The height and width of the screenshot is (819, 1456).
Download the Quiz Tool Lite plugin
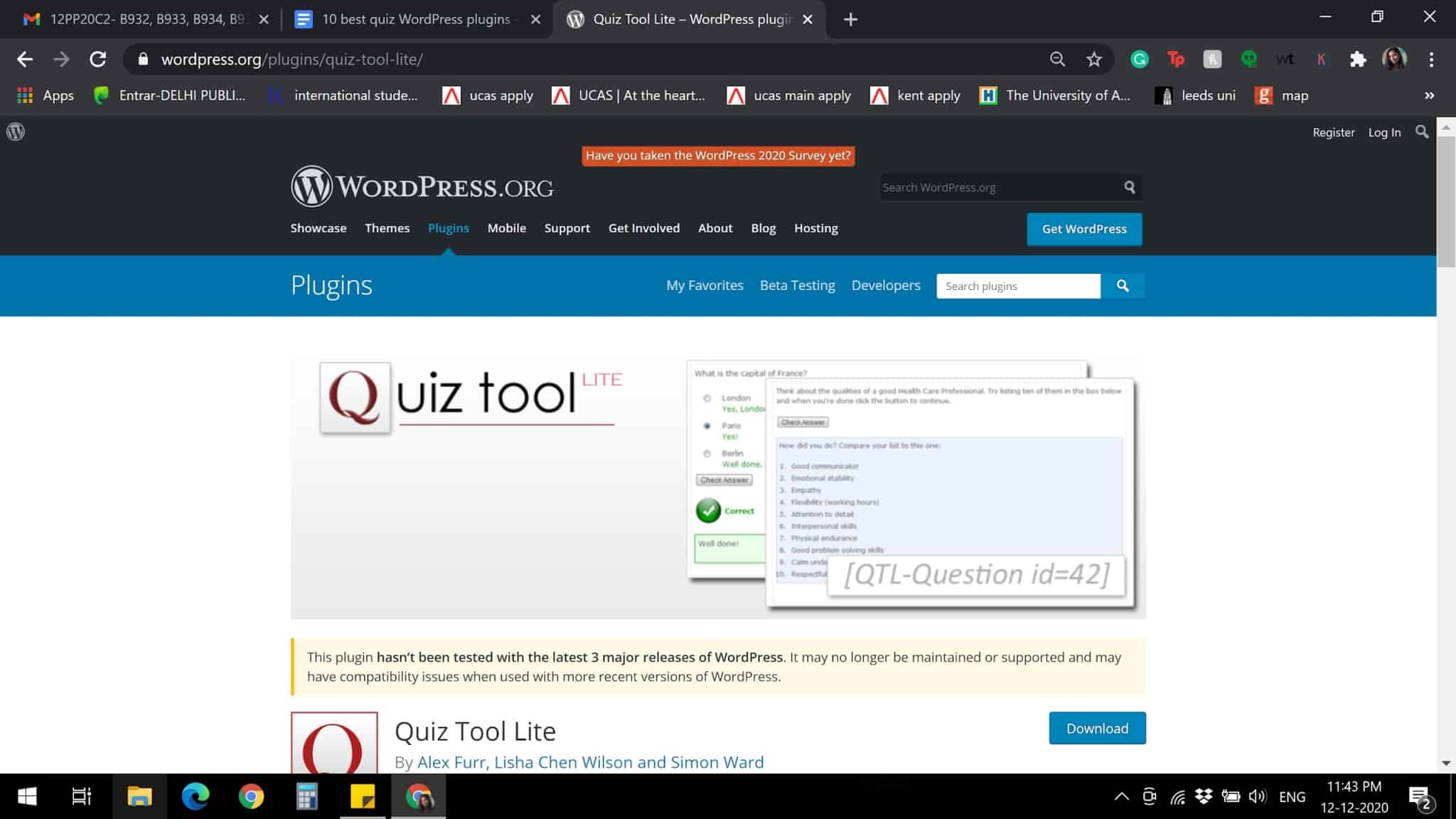(x=1097, y=728)
